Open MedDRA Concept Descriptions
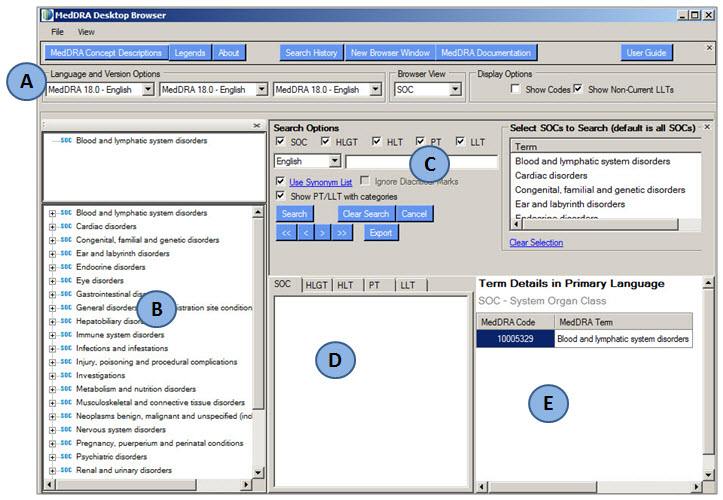Image resolution: width=723 pixels, height=500 pixels. click(106, 53)
